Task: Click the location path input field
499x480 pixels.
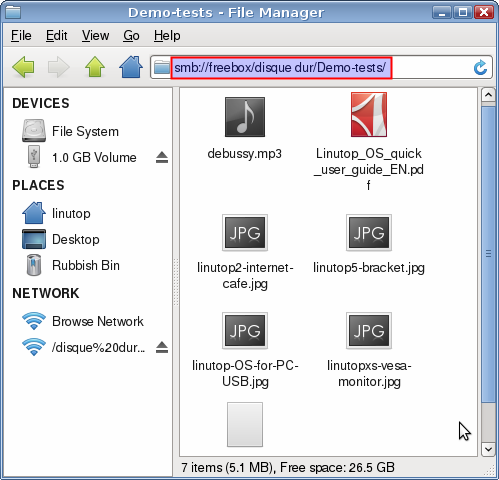Action: tap(321, 67)
